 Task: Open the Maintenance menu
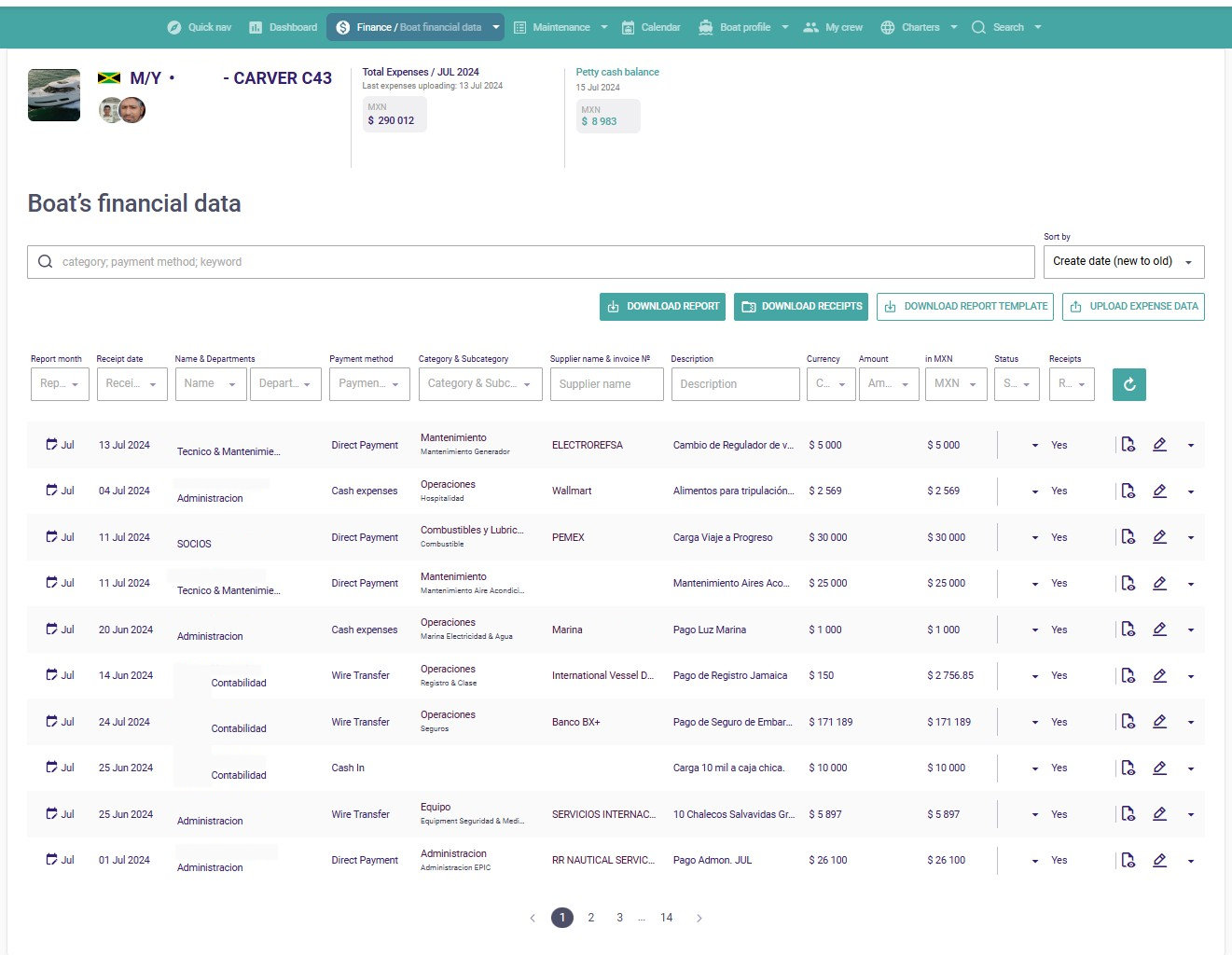pyautogui.click(x=561, y=27)
